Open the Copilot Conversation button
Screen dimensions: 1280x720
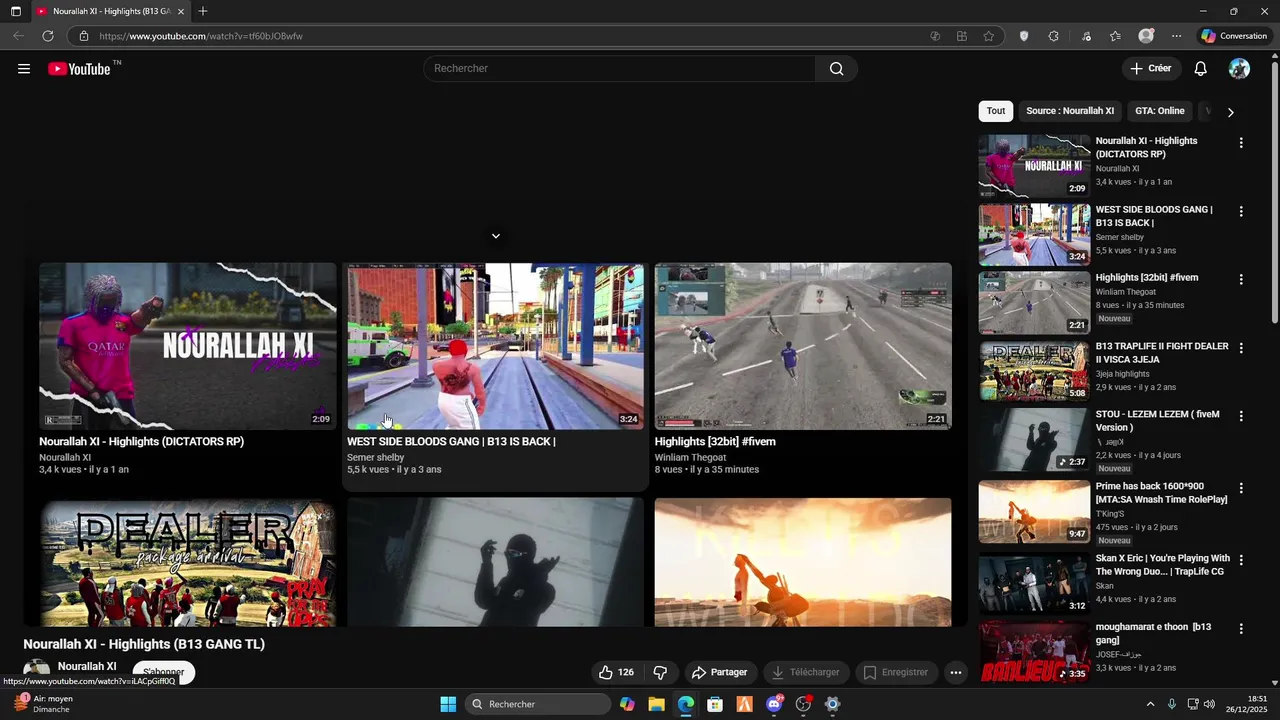[x=1234, y=36]
